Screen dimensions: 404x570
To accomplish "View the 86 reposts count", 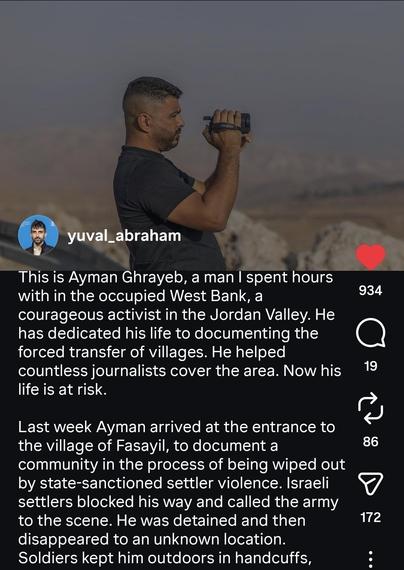I will [x=371, y=442].
